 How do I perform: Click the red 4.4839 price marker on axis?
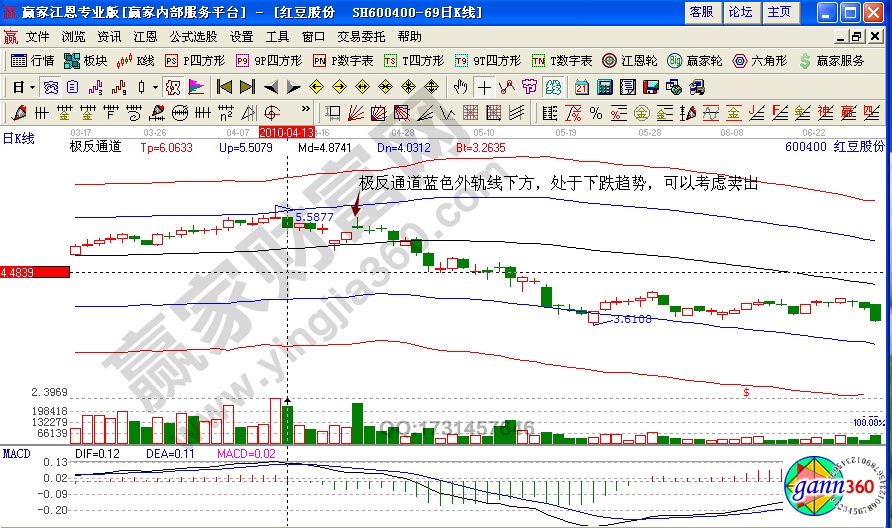coord(35,272)
